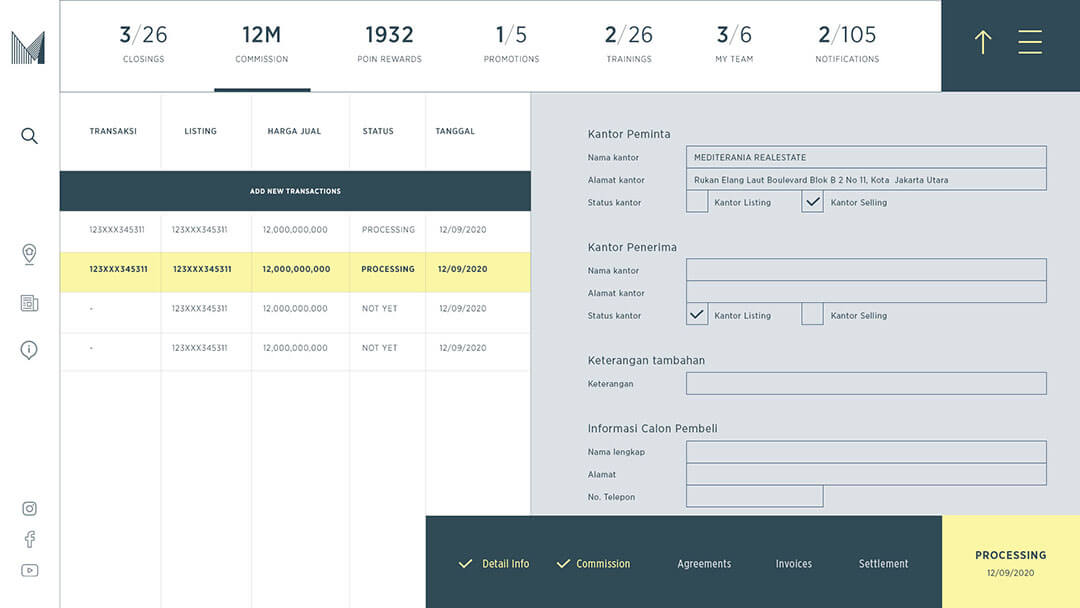
Task: Go to the Agreements step
Action: click(704, 564)
